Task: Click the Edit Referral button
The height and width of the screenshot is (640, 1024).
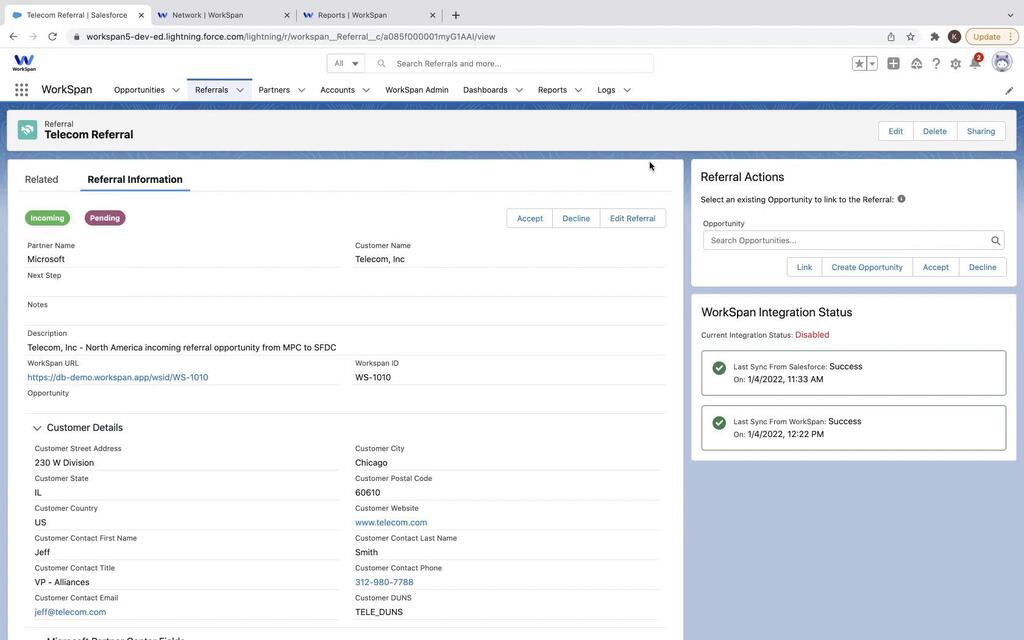Action: pos(632,218)
